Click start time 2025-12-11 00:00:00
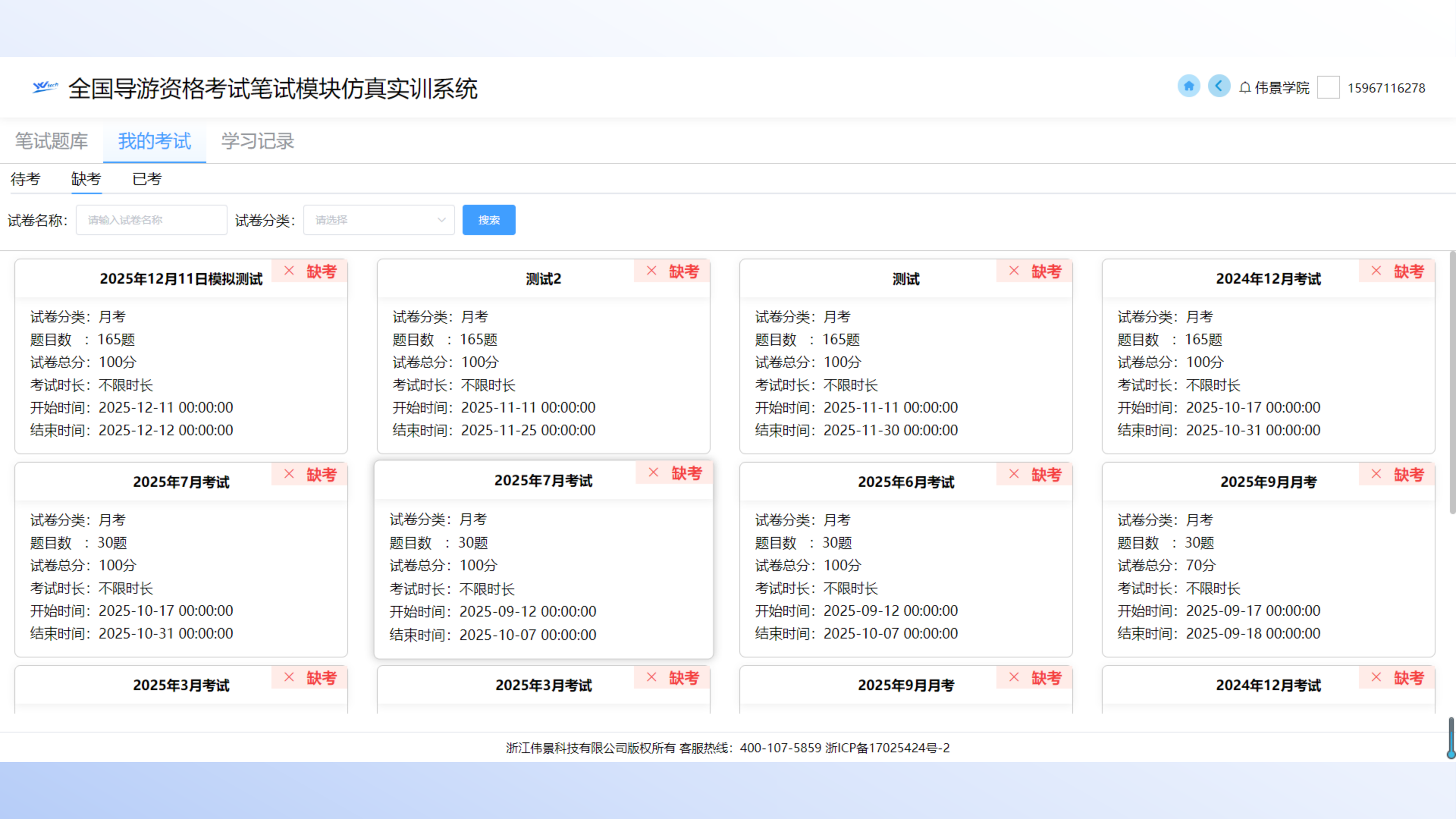The width and height of the screenshot is (1456, 819). point(166,408)
